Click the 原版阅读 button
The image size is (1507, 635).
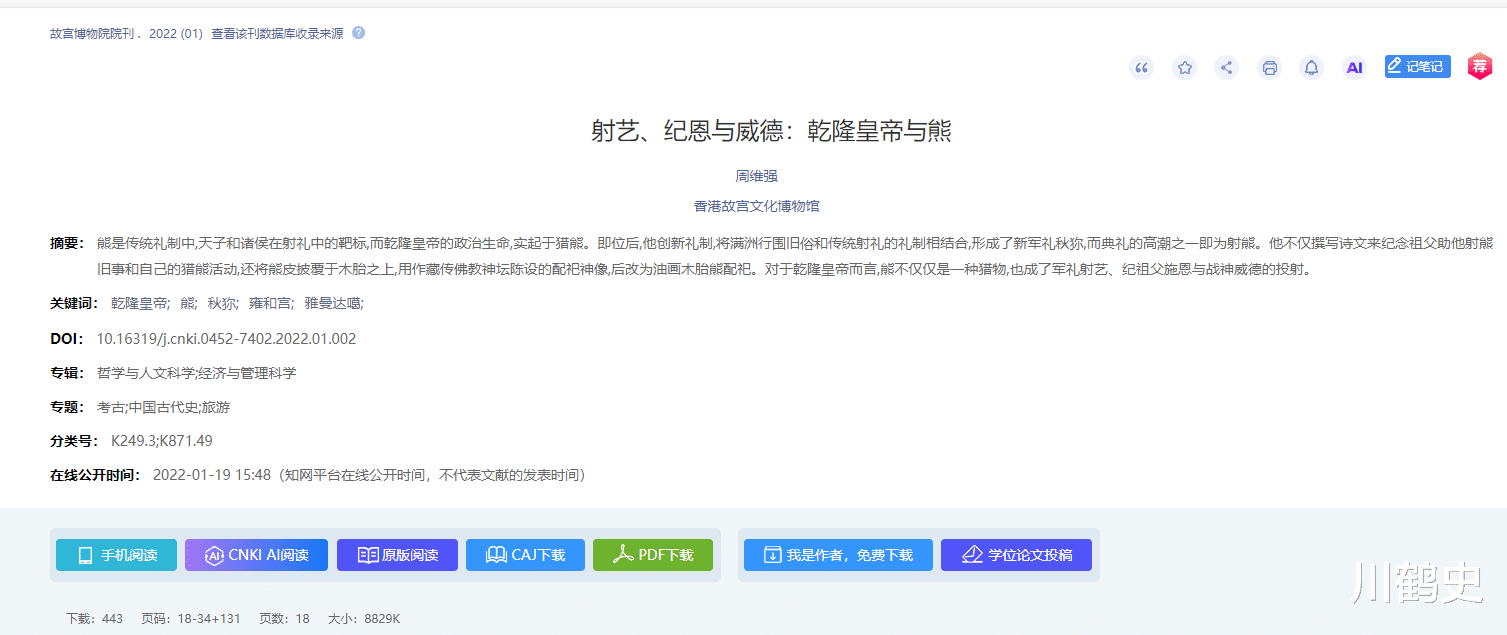point(397,555)
